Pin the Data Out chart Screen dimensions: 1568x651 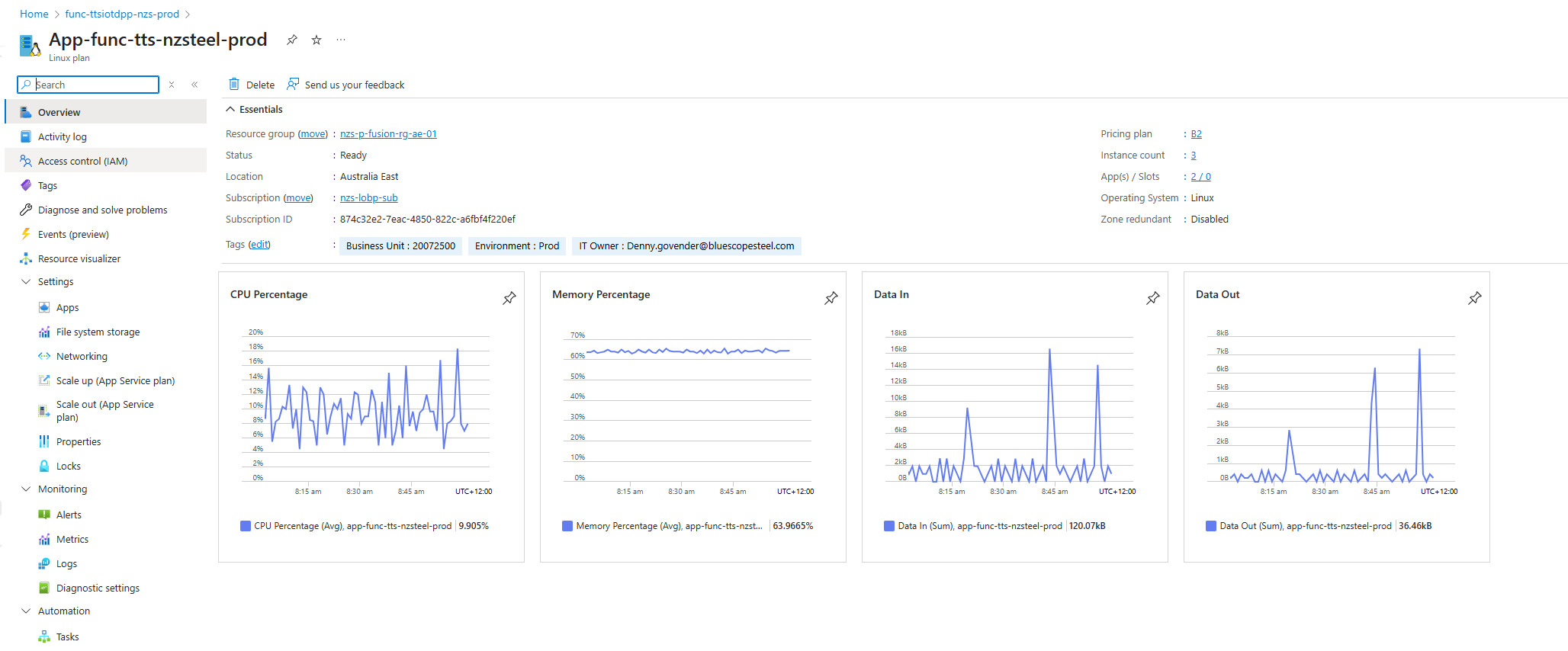pyautogui.click(x=1475, y=298)
